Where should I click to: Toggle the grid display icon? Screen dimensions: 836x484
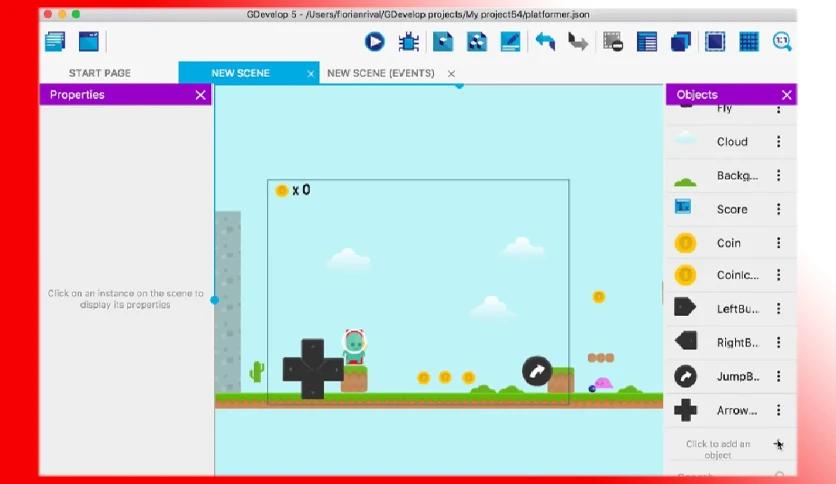pyautogui.click(x=749, y=42)
